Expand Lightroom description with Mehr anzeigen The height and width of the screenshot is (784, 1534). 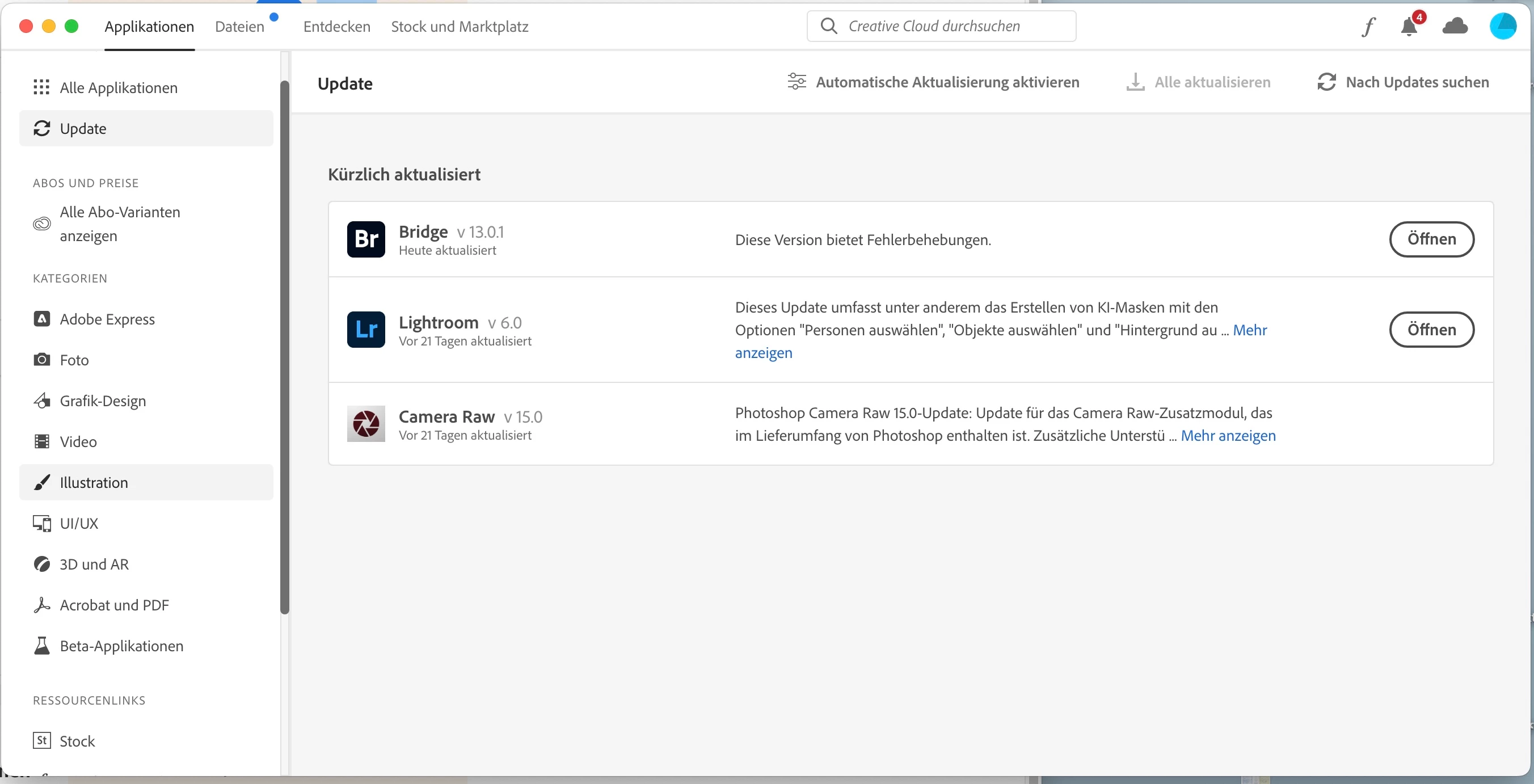tap(1249, 330)
